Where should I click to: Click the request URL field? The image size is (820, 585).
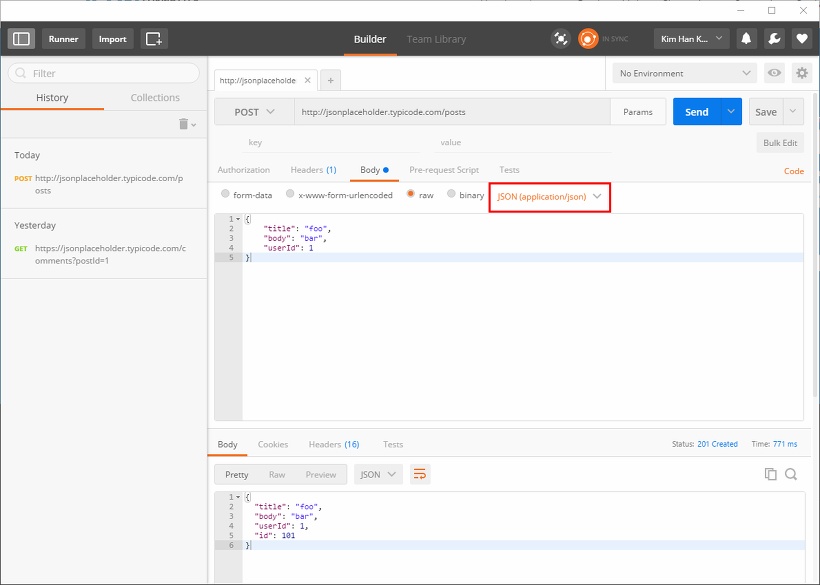click(452, 112)
